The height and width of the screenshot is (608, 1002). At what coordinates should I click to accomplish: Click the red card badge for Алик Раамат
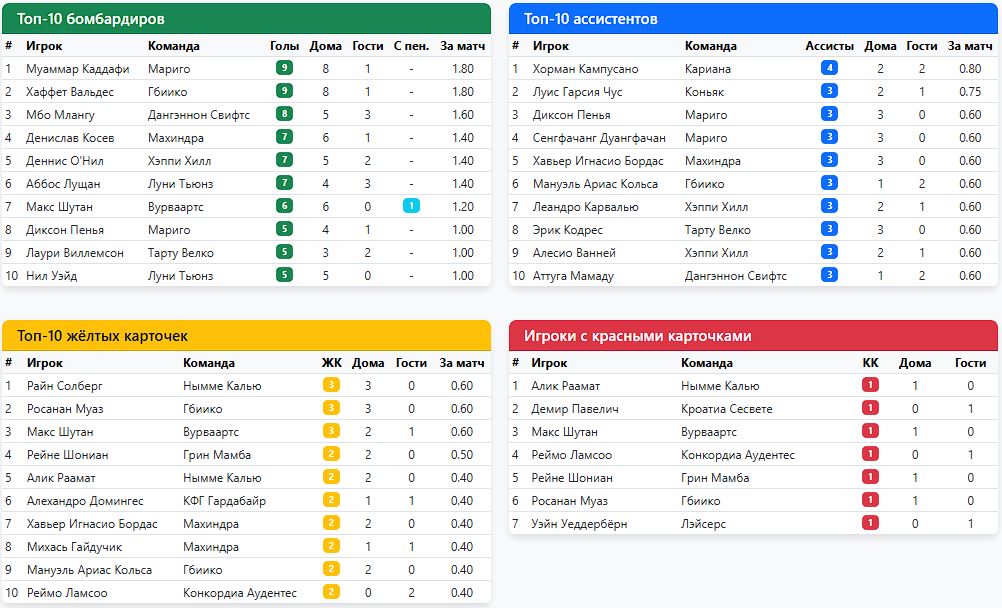click(x=870, y=385)
